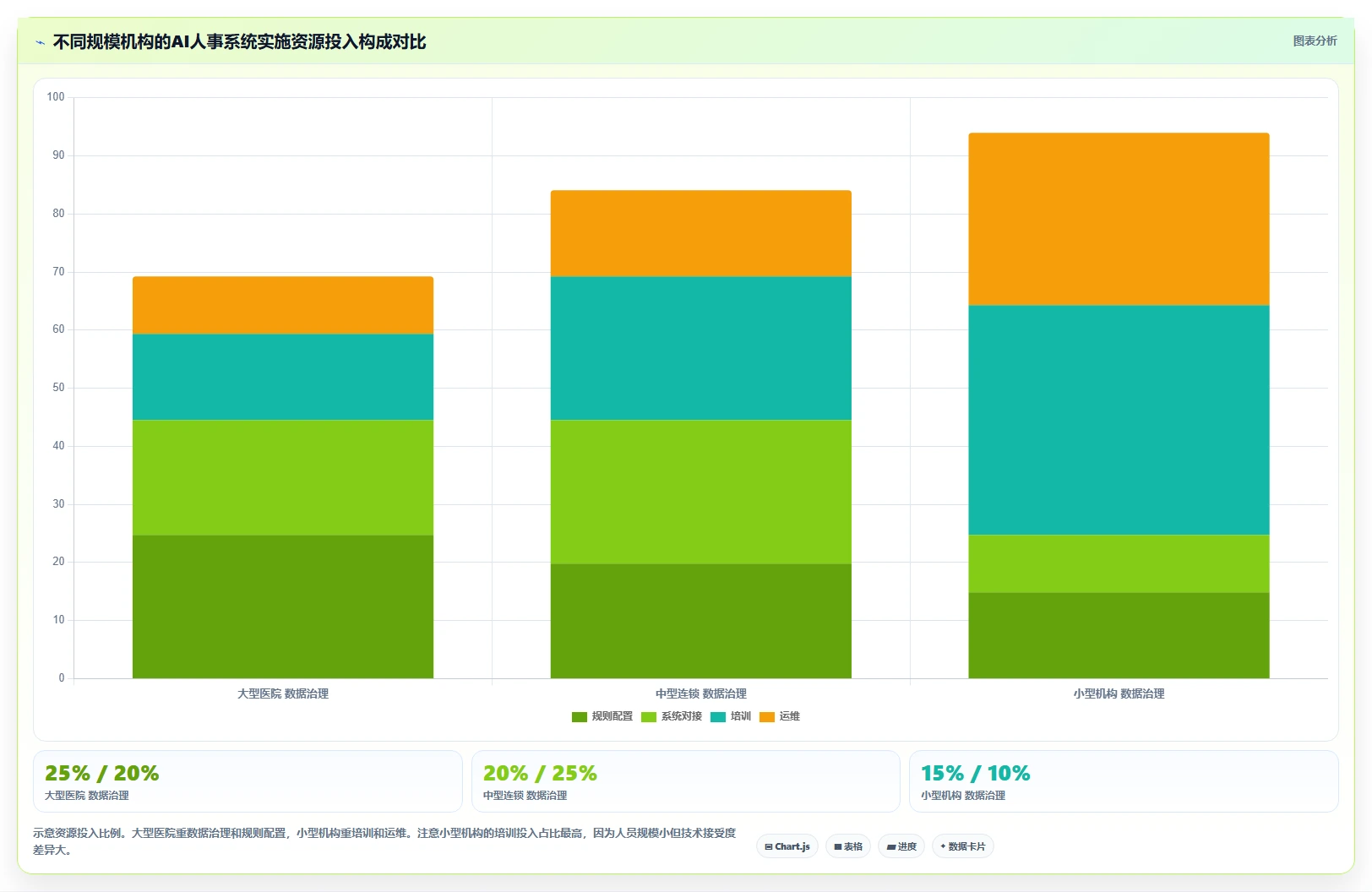Toggle the 规则配置 legend item
1372x892 pixels.
602,716
